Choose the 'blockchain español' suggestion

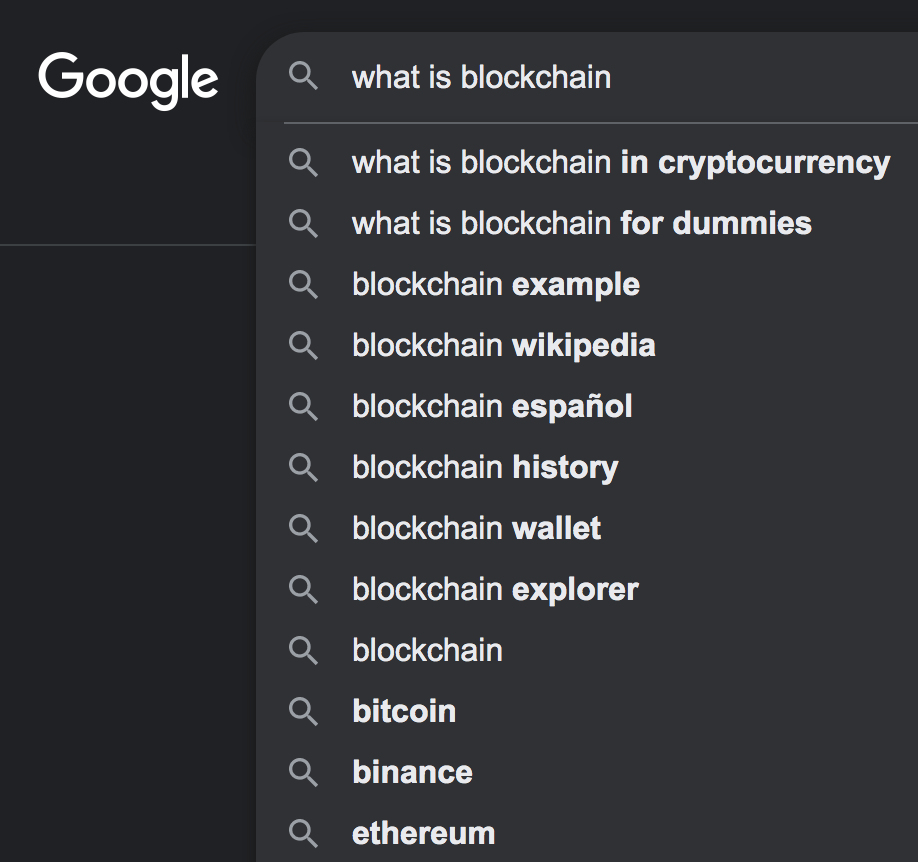pos(587,406)
